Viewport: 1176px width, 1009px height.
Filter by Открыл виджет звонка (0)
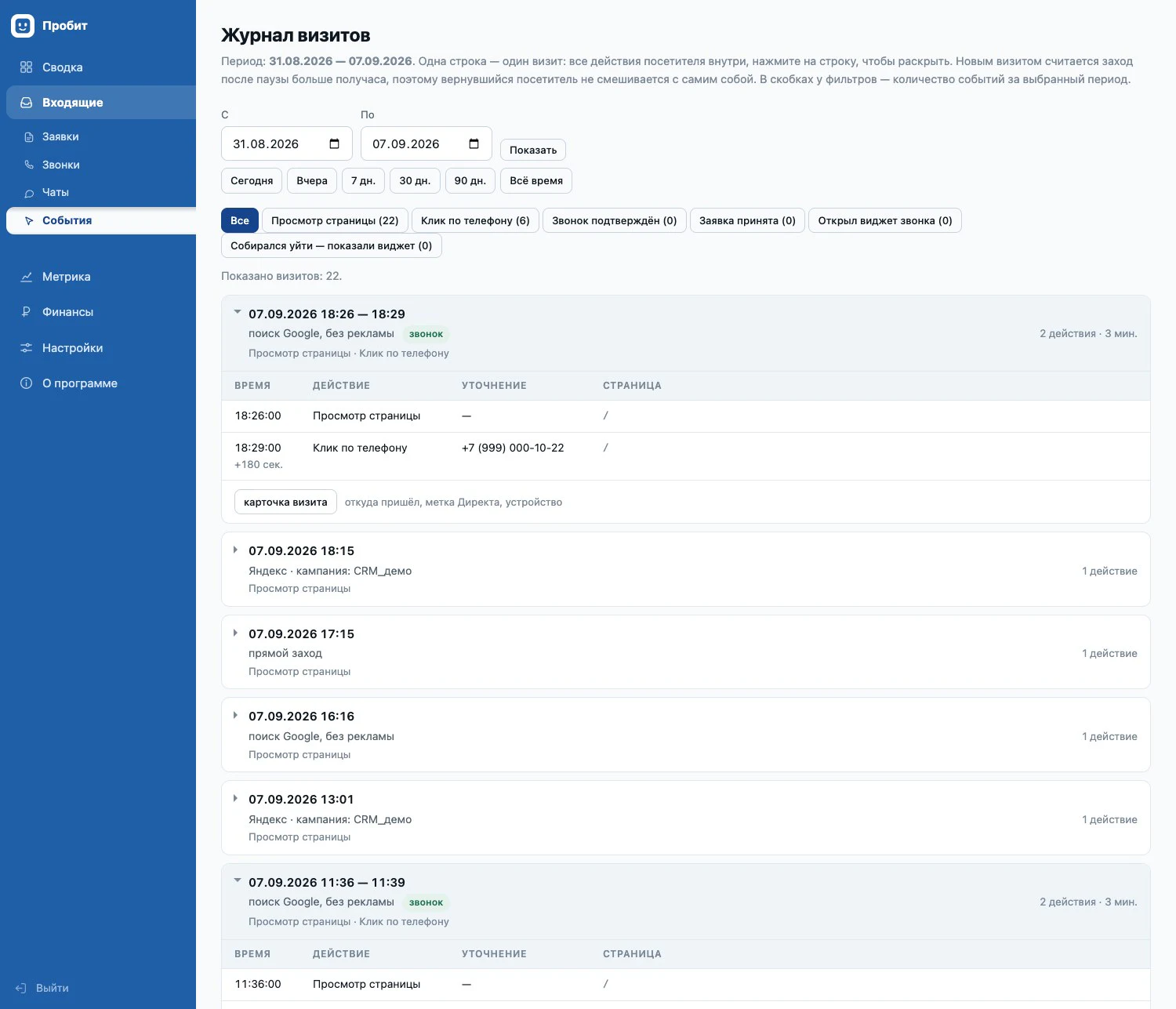[885, 220]
